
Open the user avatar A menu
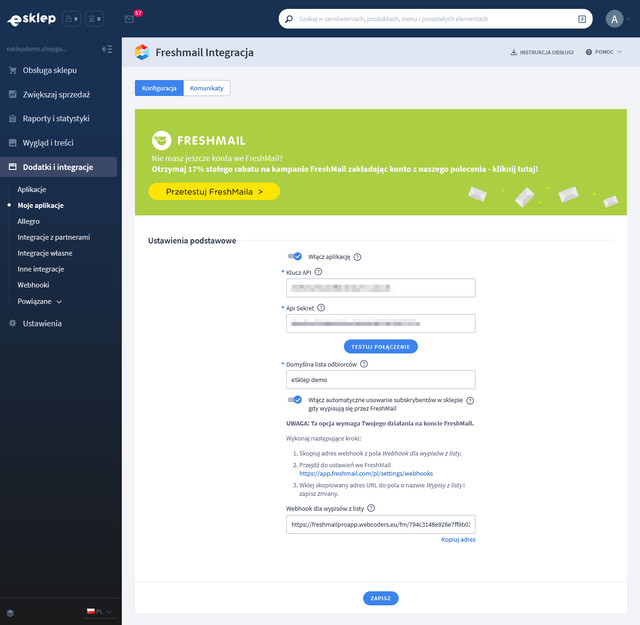pyautogui.click(x=614, y=19)
